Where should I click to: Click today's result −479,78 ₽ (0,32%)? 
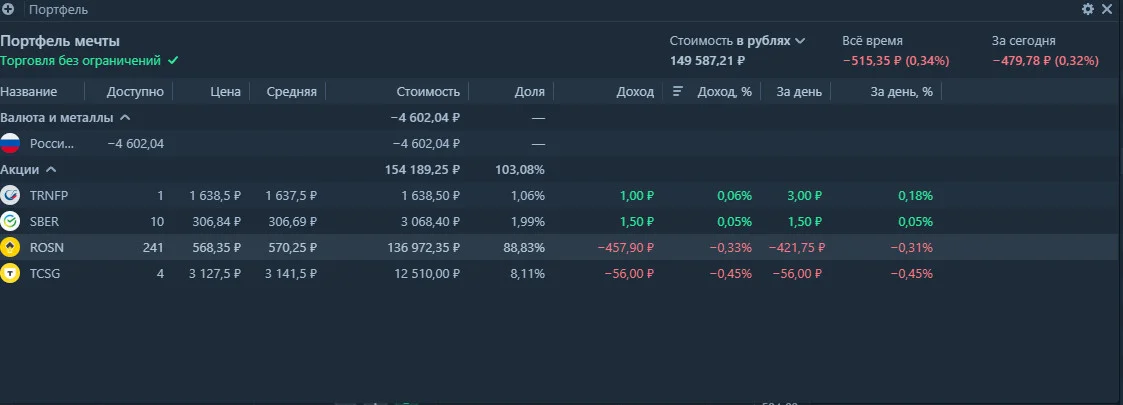tap(1046, 61)
